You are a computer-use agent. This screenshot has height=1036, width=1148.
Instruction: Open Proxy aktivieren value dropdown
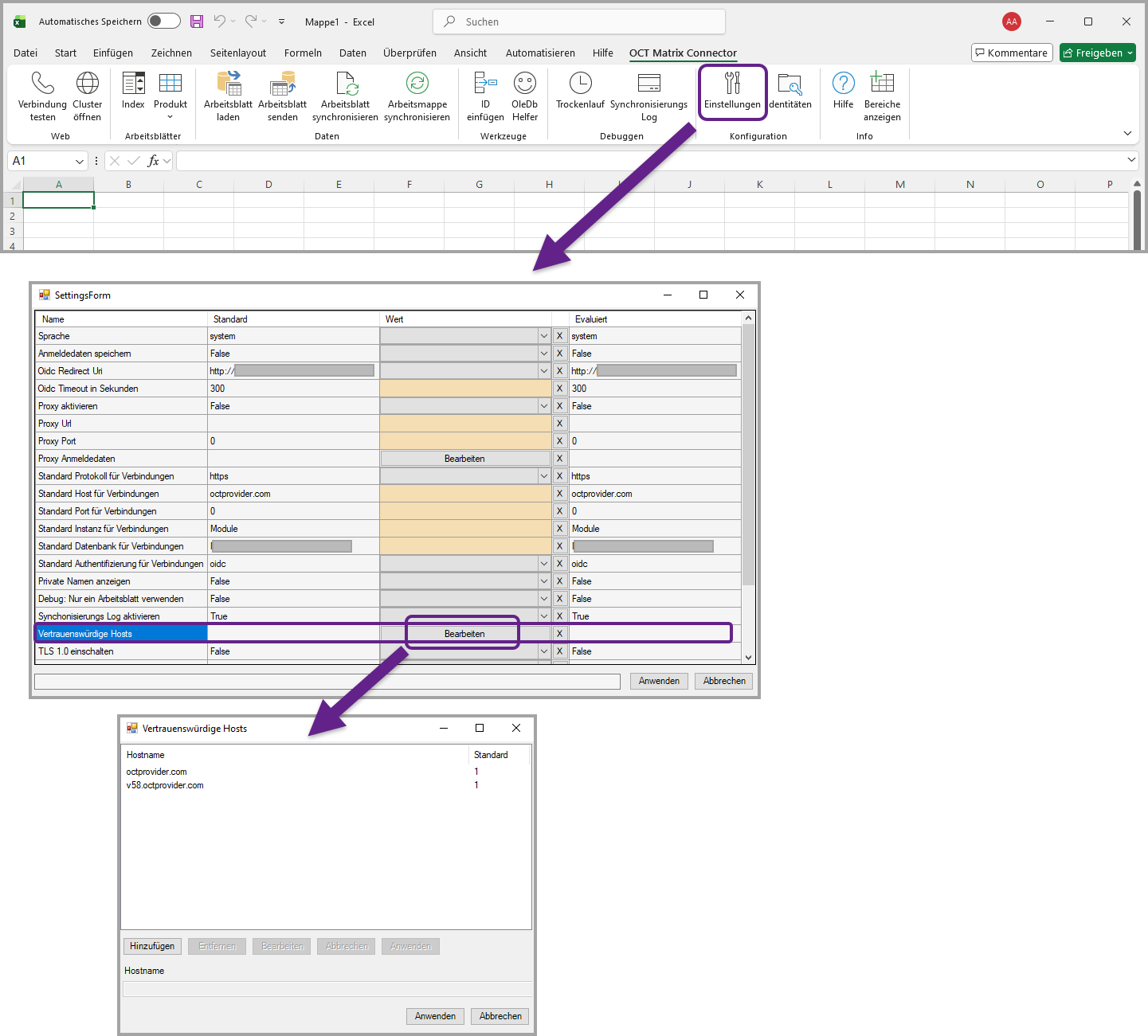[x=543, y=406]
